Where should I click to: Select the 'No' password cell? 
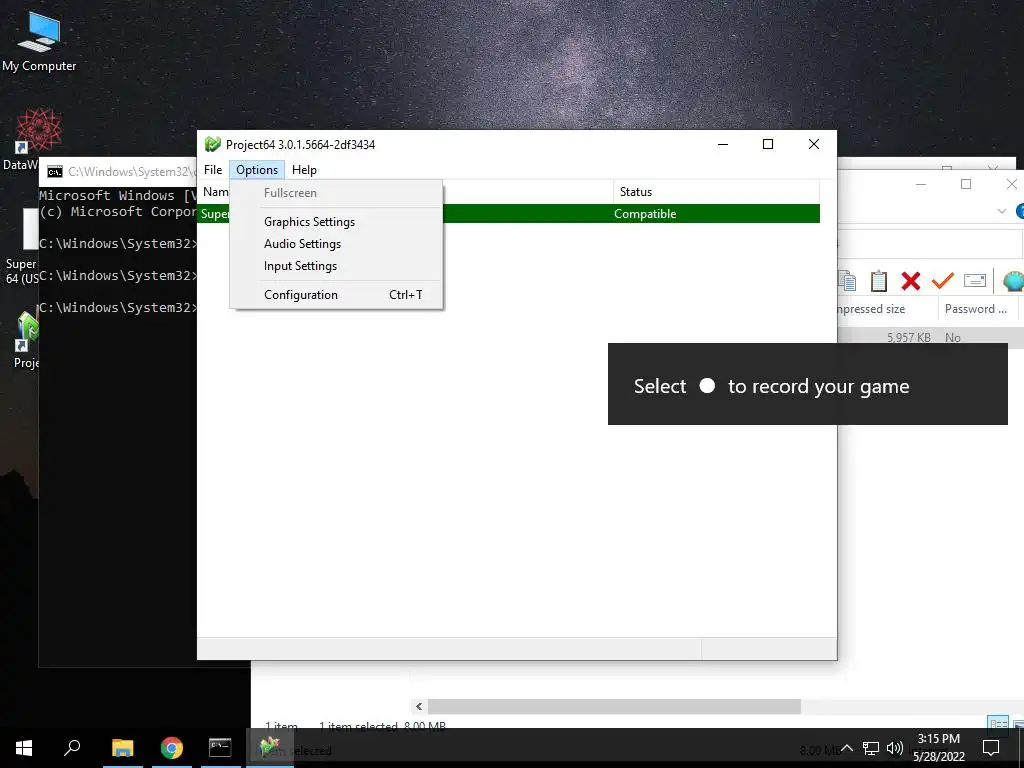[x=953, y=338]
